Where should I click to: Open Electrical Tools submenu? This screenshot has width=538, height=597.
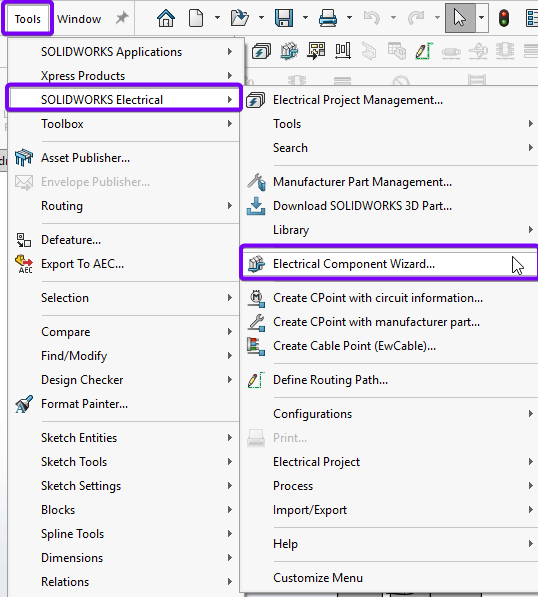(x=389, y=124)
